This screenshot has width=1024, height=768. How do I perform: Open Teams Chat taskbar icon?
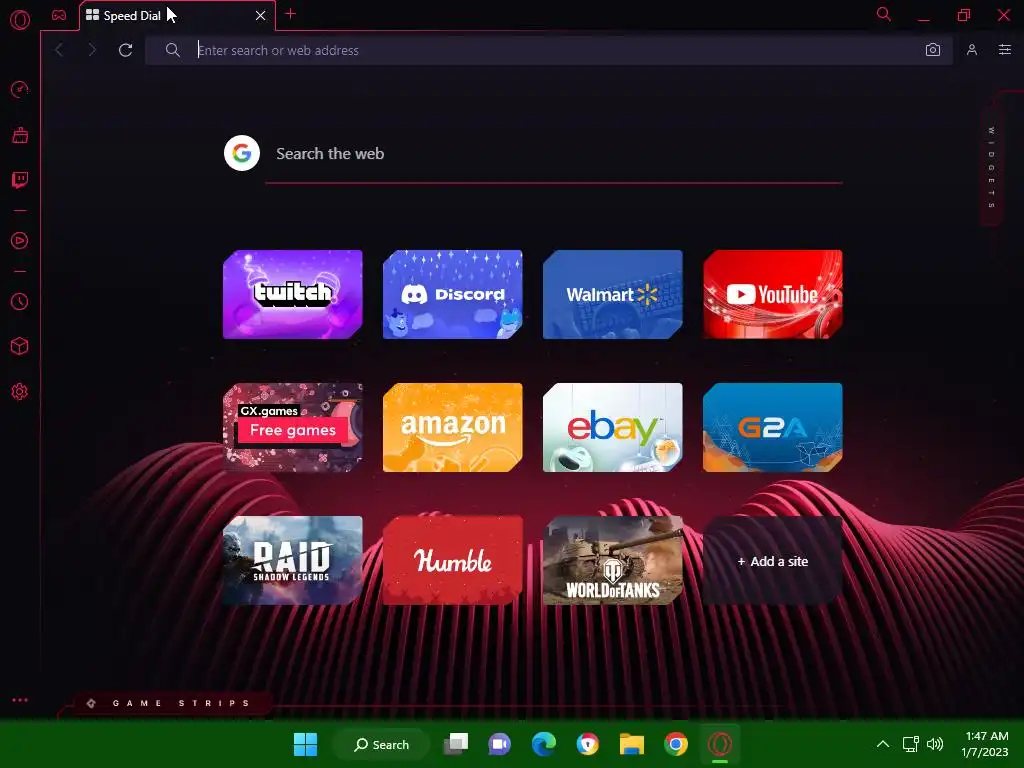(x=500, y=744)
